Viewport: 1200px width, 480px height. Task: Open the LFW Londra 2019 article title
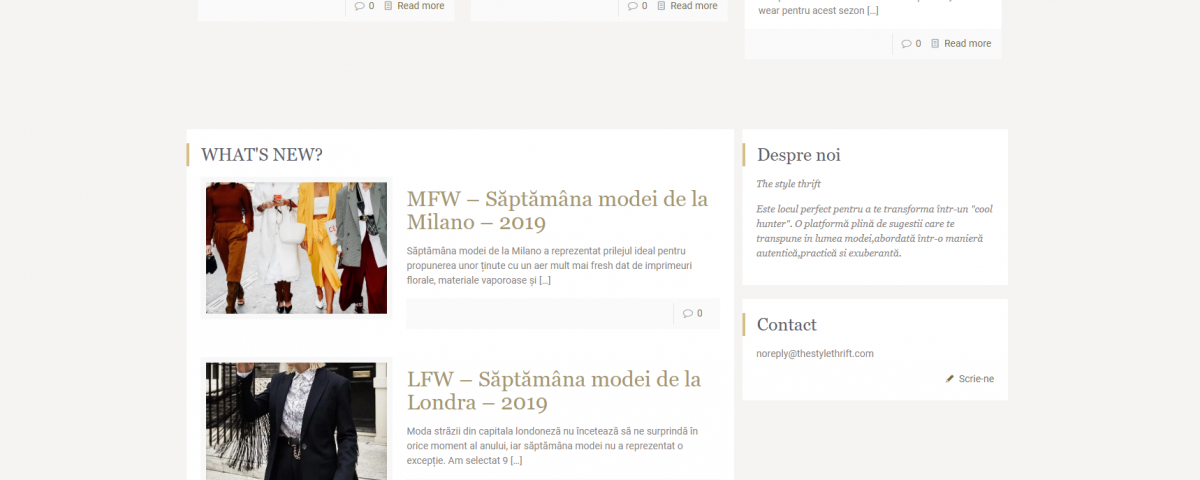pyautogui.click(x=554, y=391)
